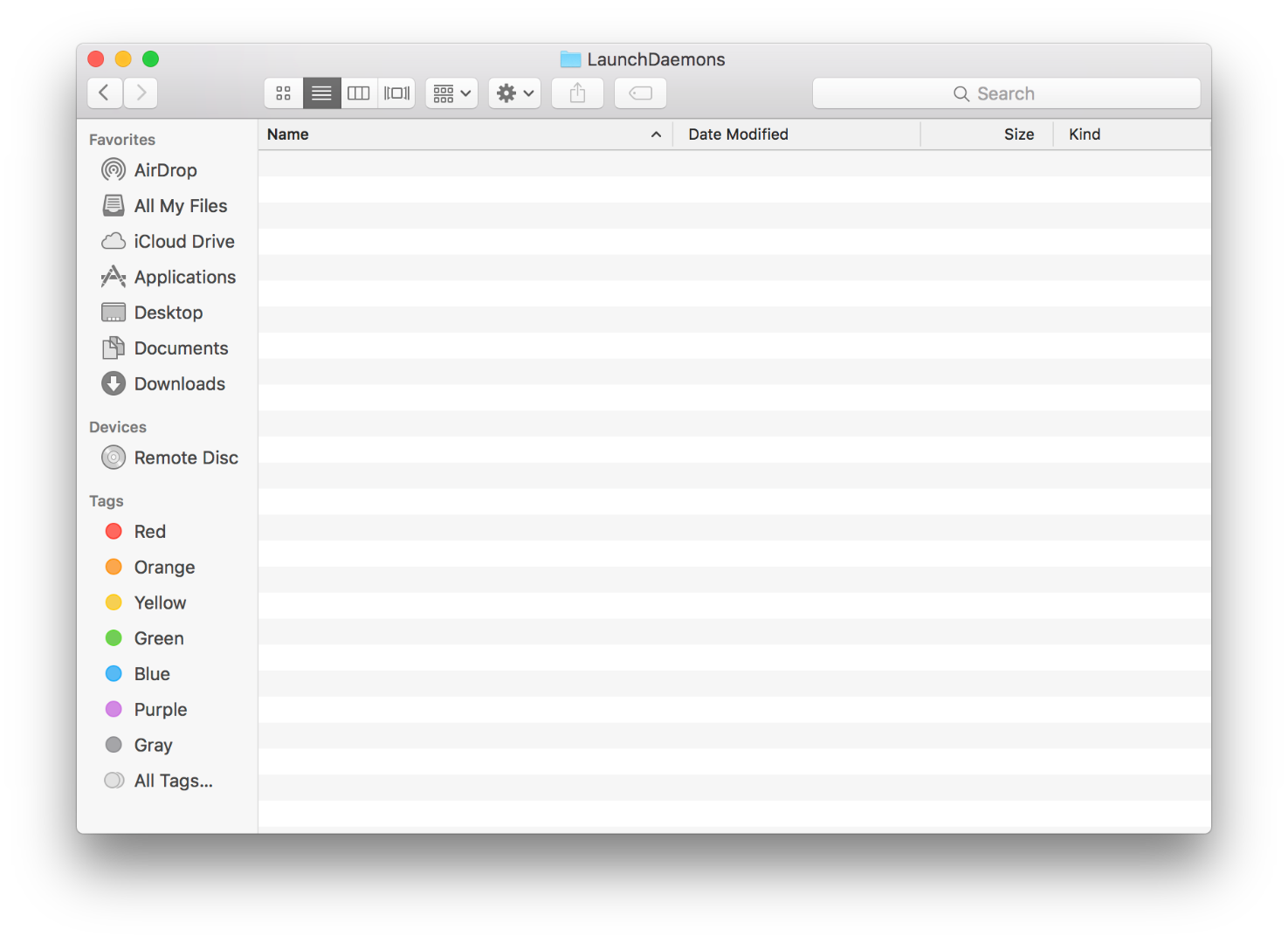This screenshot has height=943, width=1288.
Task: Click the Remote Disc icon
Action: (x=114, y=458)
